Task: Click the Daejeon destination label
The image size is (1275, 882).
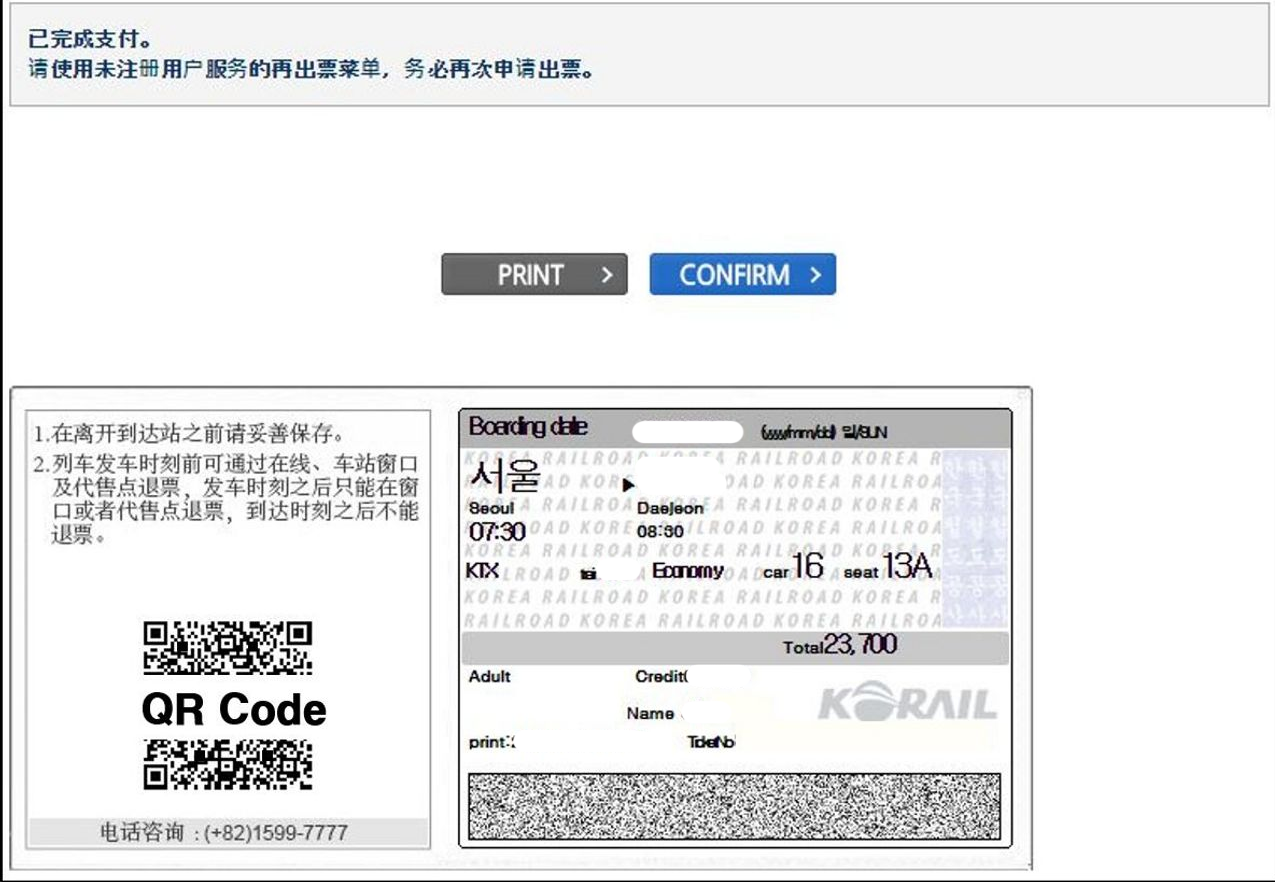Action: click(x=670, y=508)
